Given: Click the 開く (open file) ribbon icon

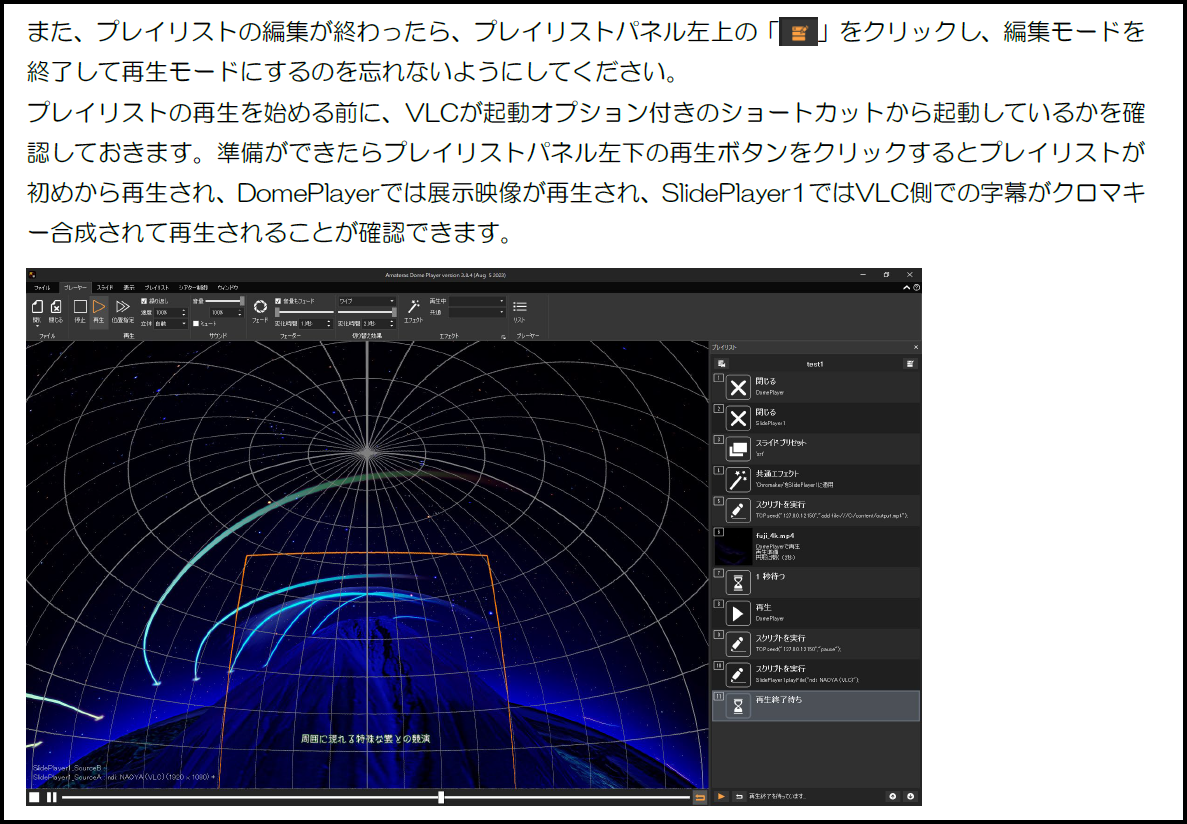Looking at the screenshot, I should pyautogui.click(x=37, y=307).
